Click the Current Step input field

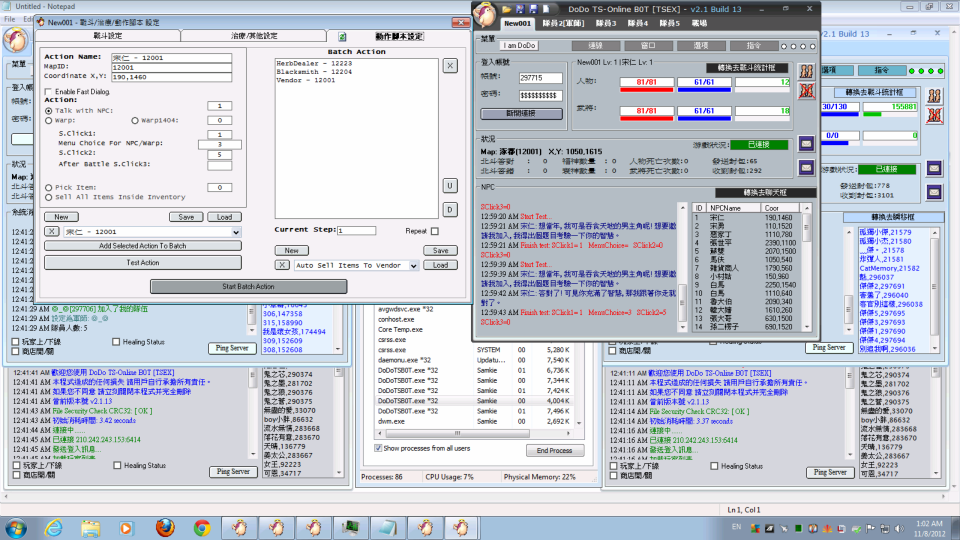point(356,231)
